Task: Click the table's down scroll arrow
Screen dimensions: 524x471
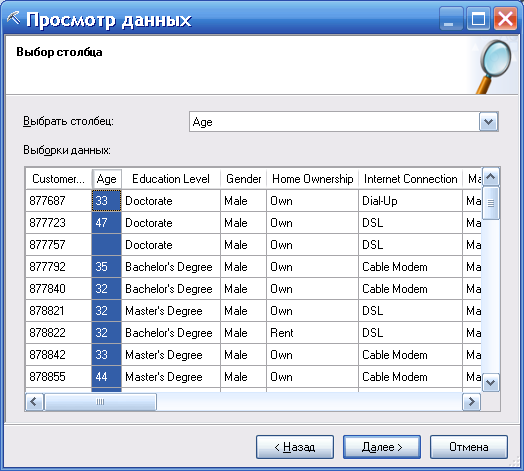Action: pos(491,382)
